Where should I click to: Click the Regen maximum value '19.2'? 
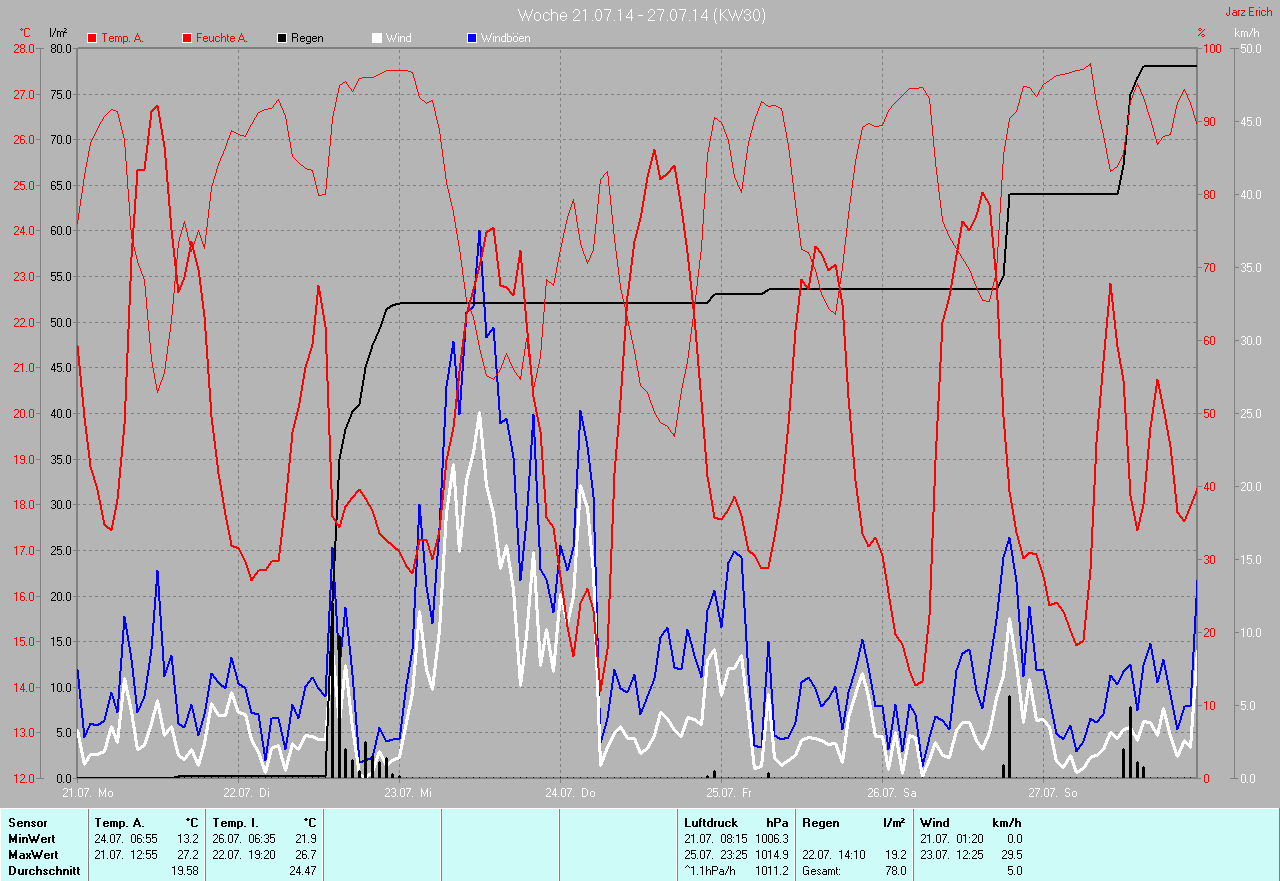point(895,855)
